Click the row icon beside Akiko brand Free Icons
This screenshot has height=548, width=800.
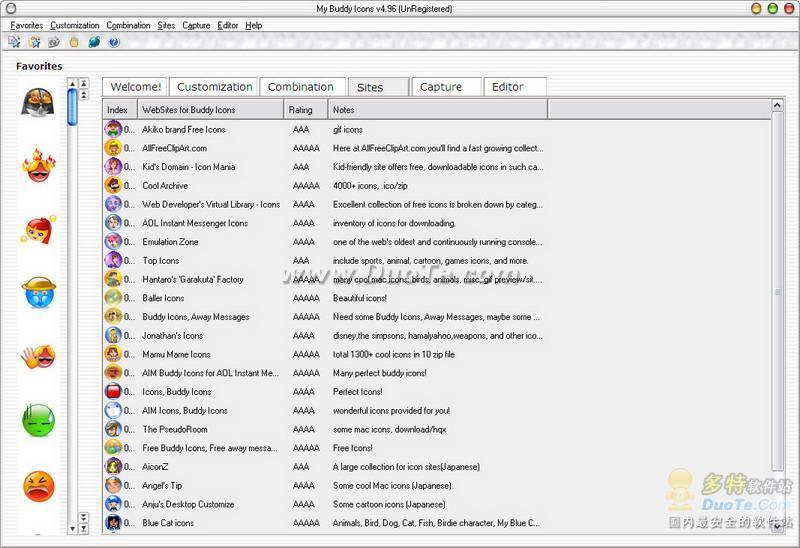click(113, 129)
